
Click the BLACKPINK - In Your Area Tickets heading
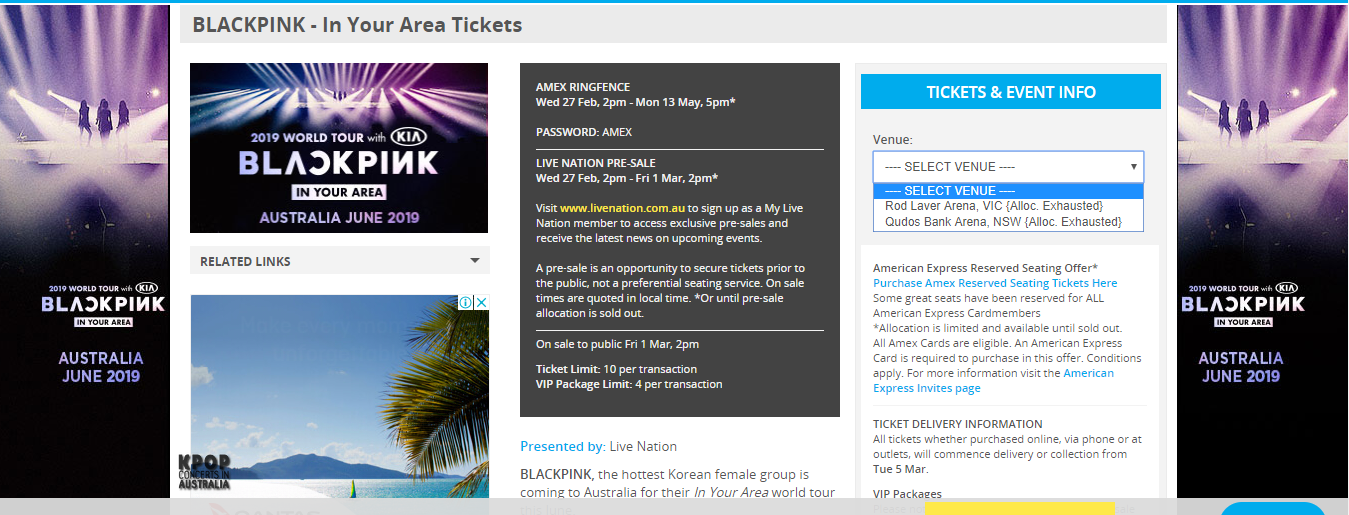point(357,24)
